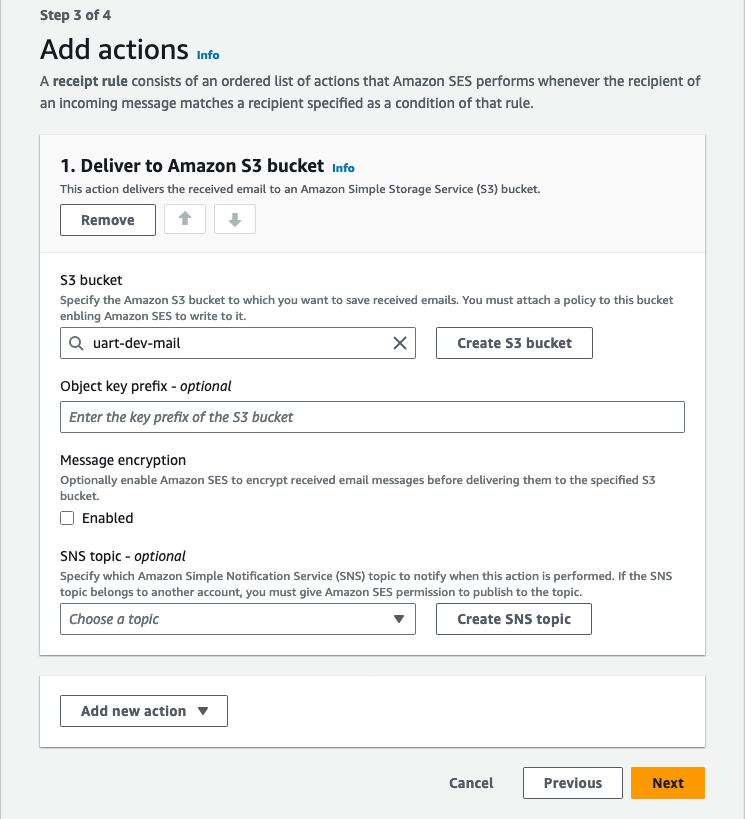
Task: Focus the Object key prefix input field
Action: tap(372, 417)
